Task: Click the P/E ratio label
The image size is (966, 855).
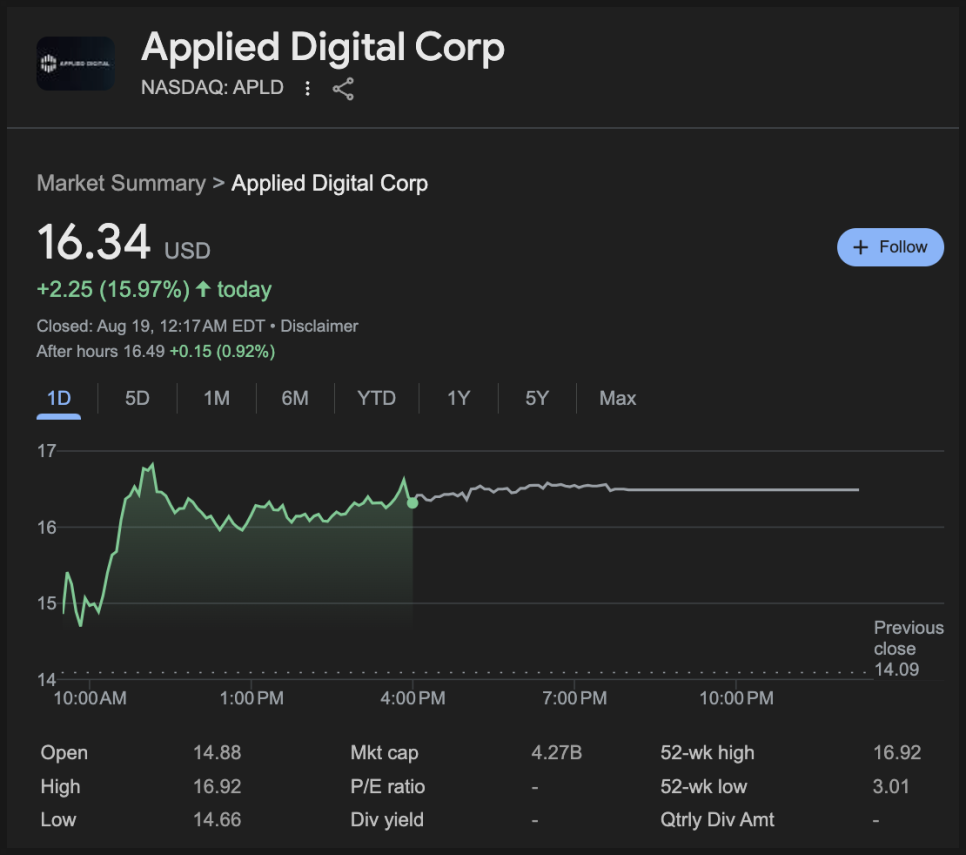Action: (388, 787)
